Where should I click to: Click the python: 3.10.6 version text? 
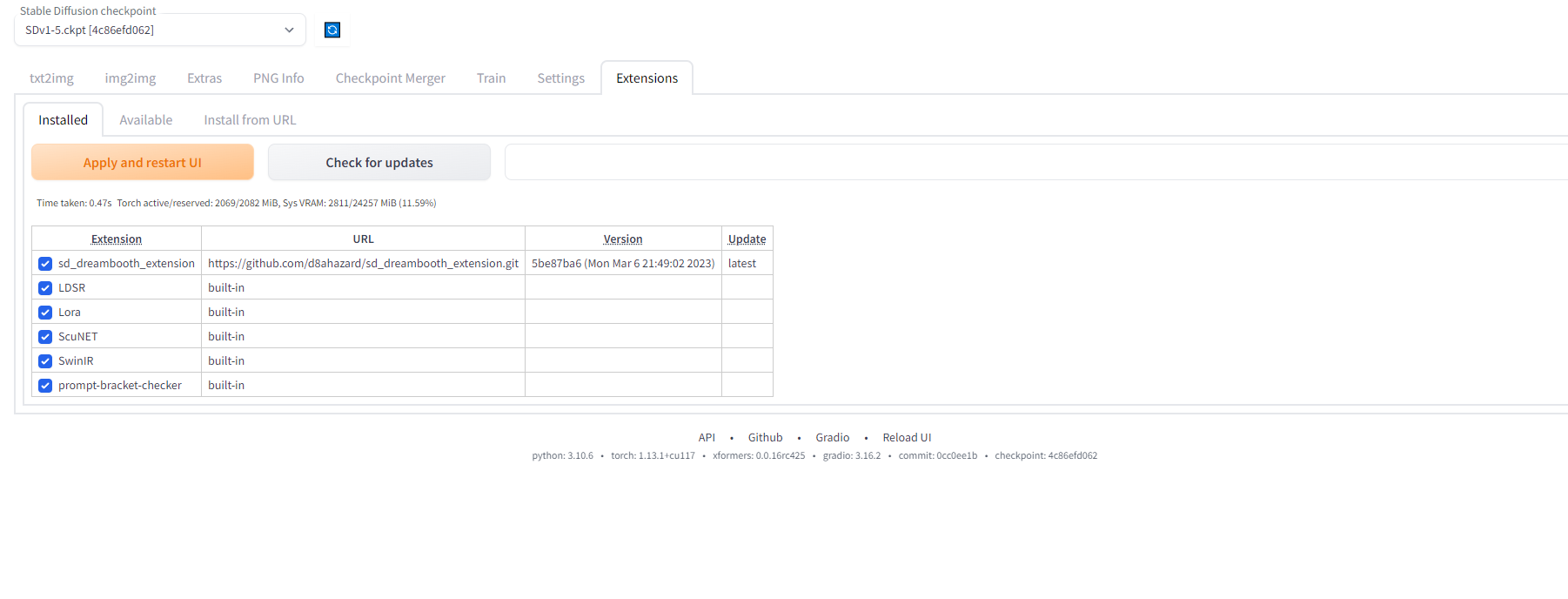pos(563,456)
